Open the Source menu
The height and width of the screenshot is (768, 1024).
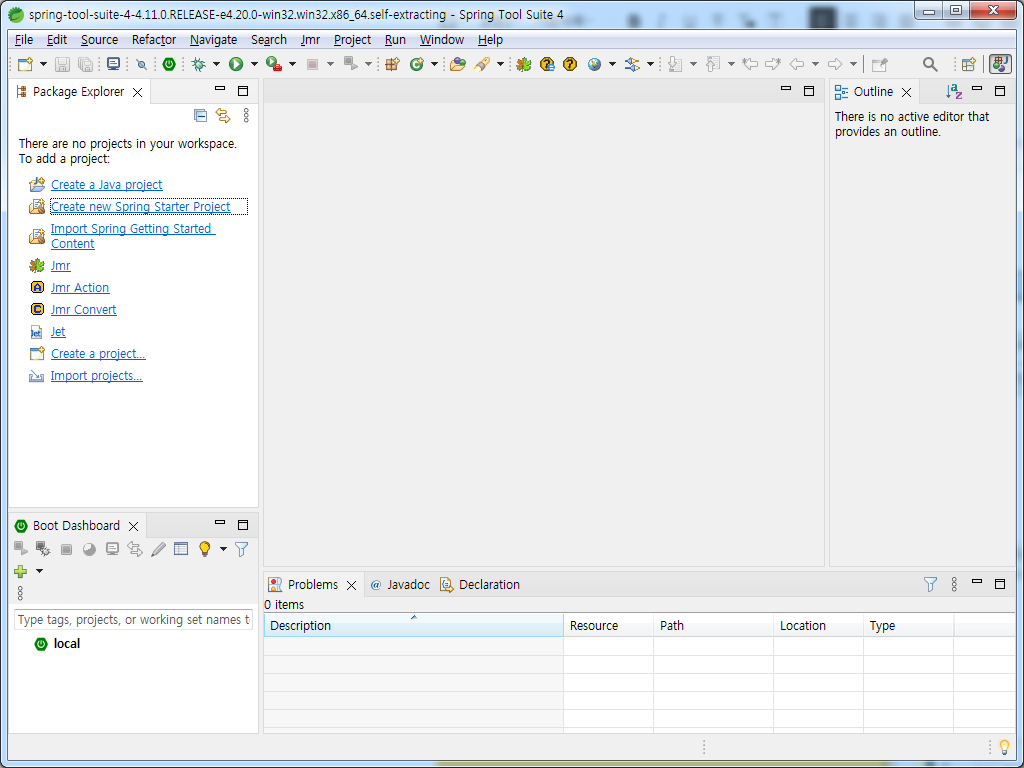click(99, 40)
